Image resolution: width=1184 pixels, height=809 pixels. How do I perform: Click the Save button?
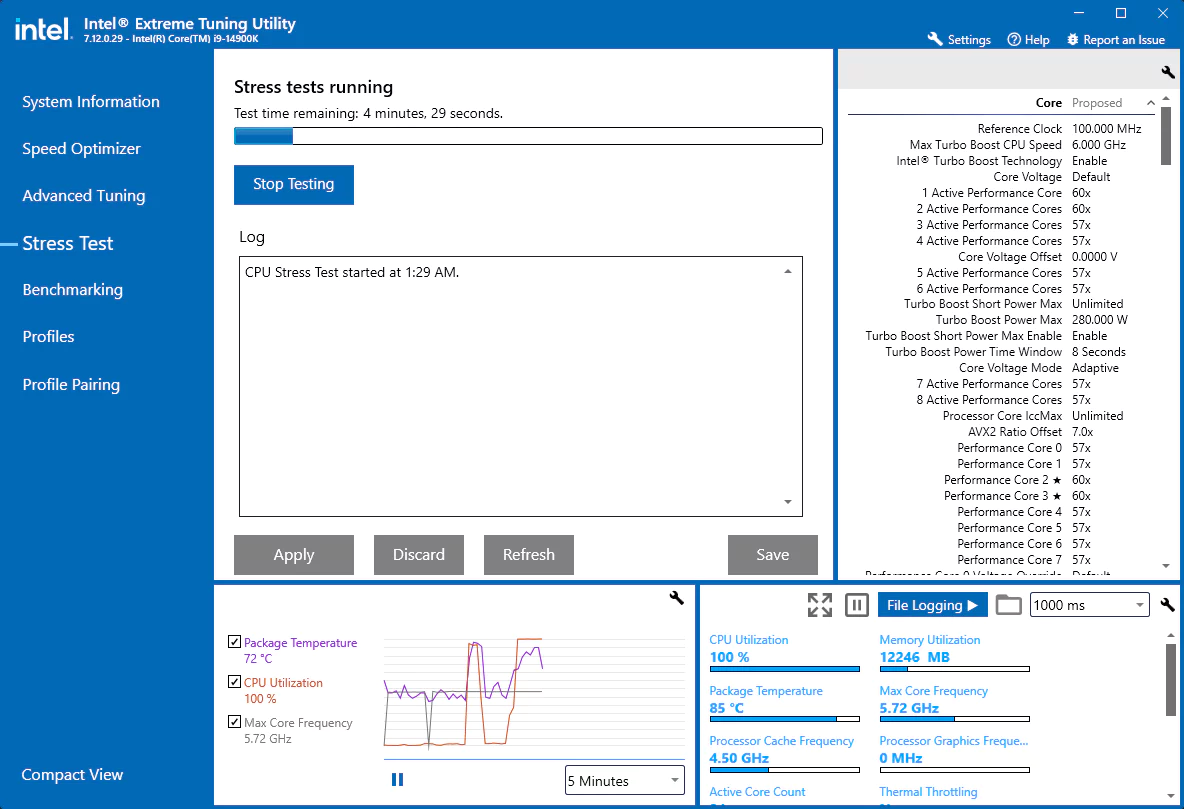click(772, 554)
